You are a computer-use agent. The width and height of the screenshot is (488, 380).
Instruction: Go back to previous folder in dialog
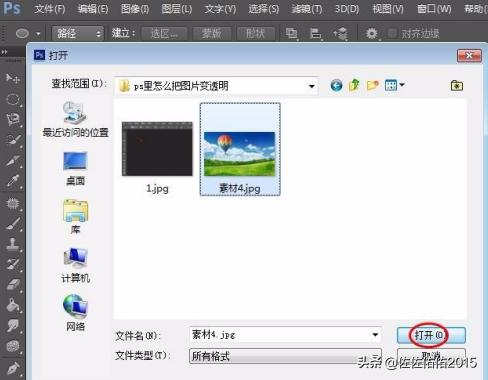336,86
